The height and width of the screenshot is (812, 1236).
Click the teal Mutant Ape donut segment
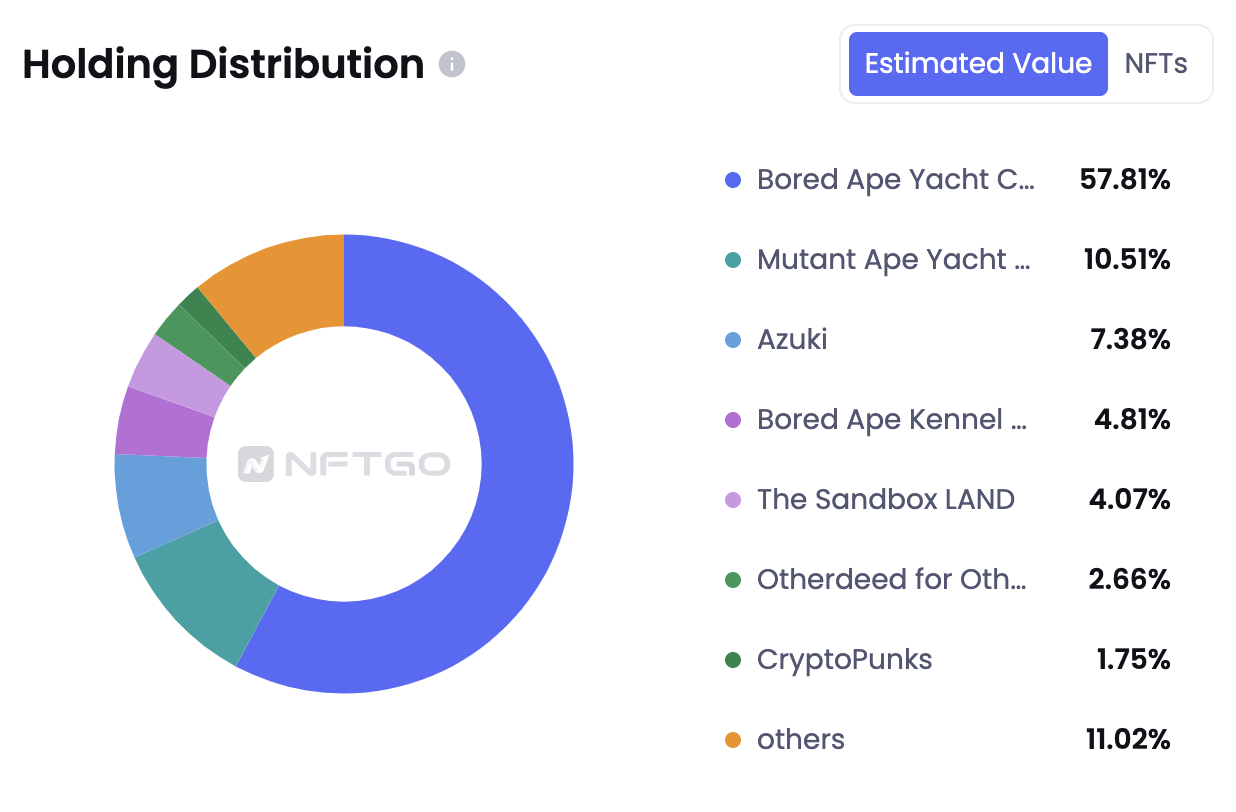point(205,600)
